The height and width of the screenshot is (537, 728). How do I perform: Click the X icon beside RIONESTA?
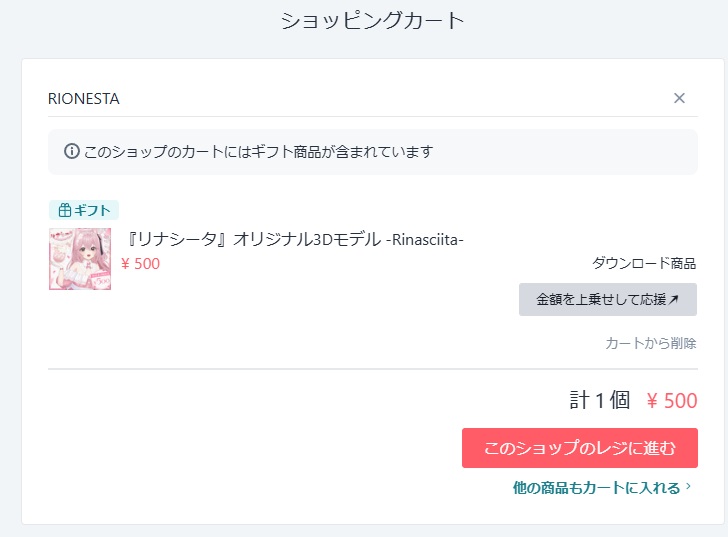pos(679,98)
